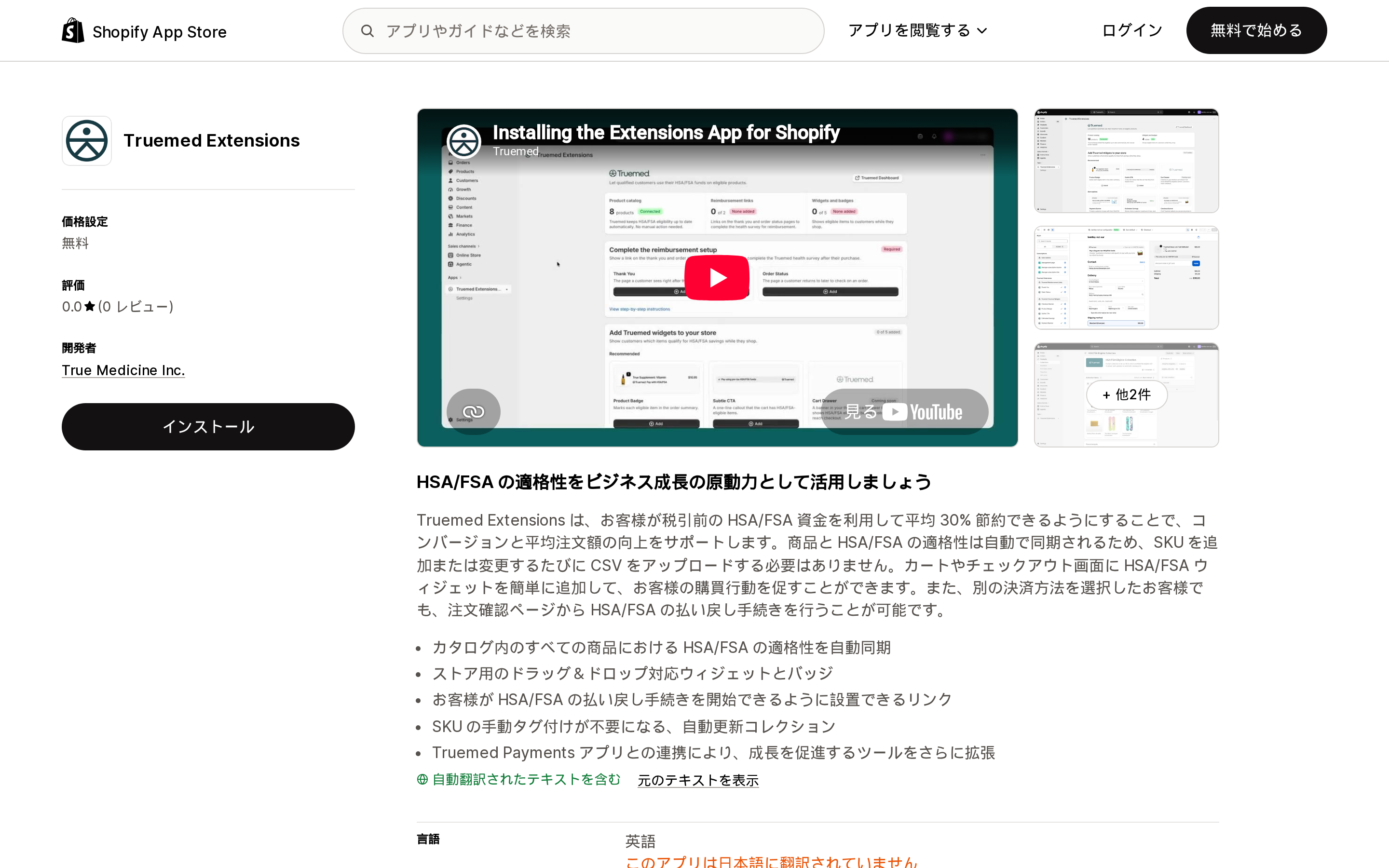Click the 英語 language value

pyautogui.click(x=640, y=841)
